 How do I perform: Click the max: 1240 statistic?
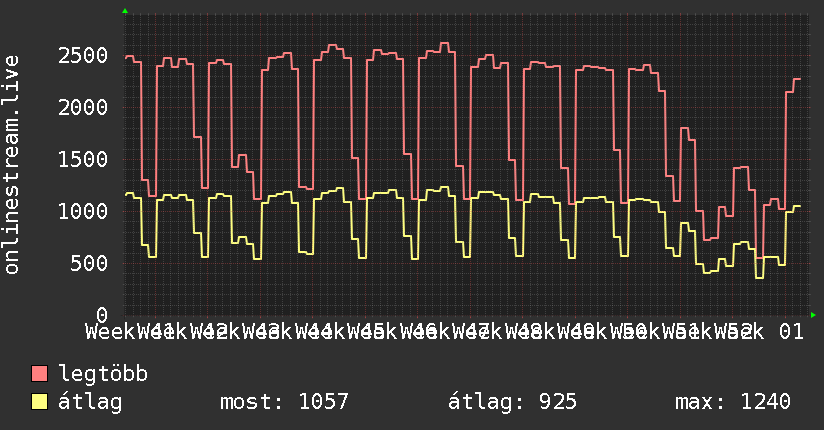tap(733, 402)
